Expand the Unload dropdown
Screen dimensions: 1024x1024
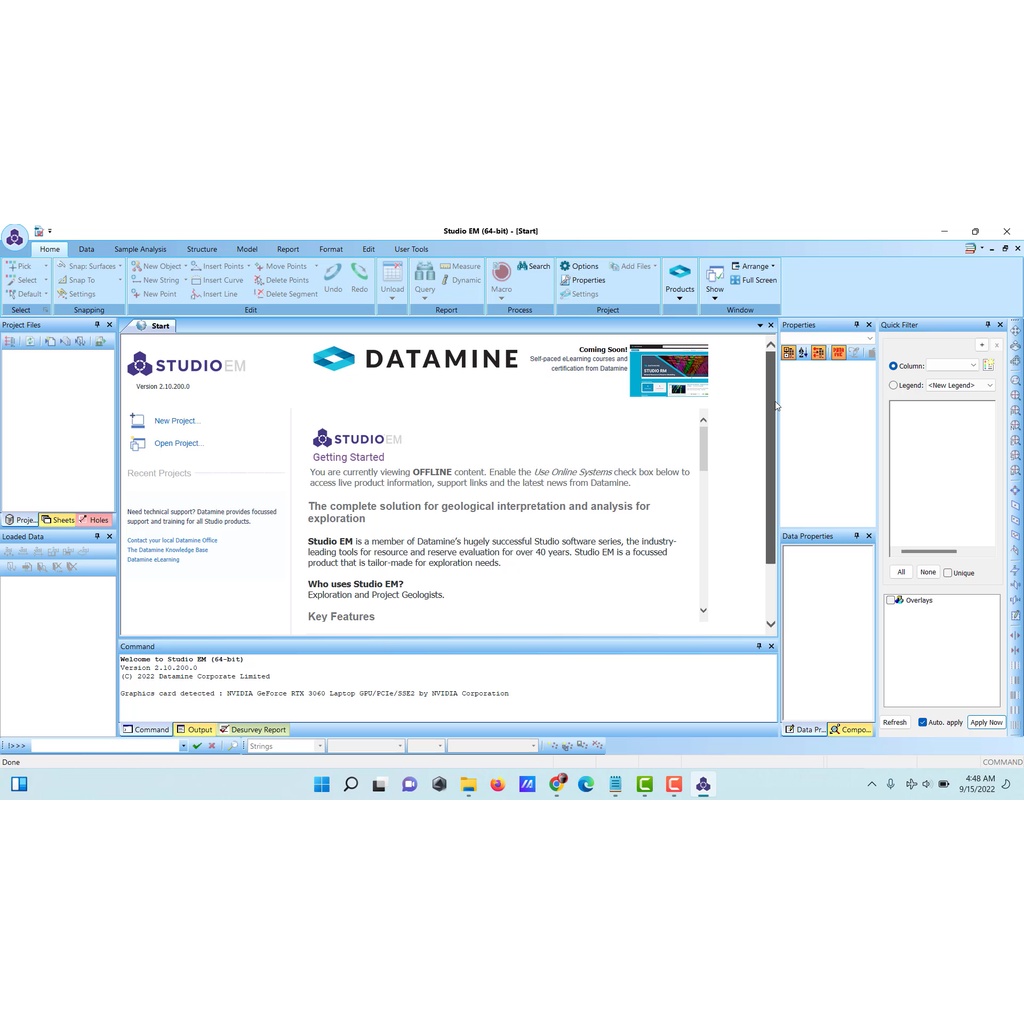pos(392,298)
